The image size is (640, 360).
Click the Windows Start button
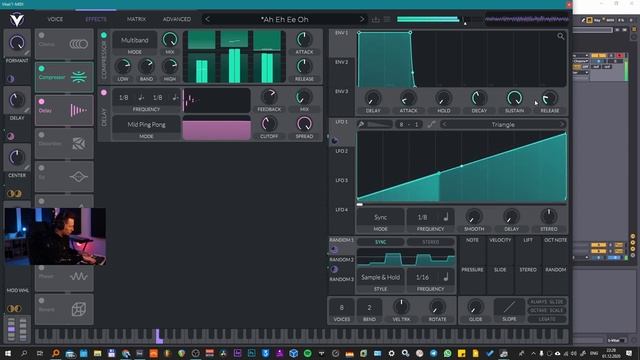8,353
